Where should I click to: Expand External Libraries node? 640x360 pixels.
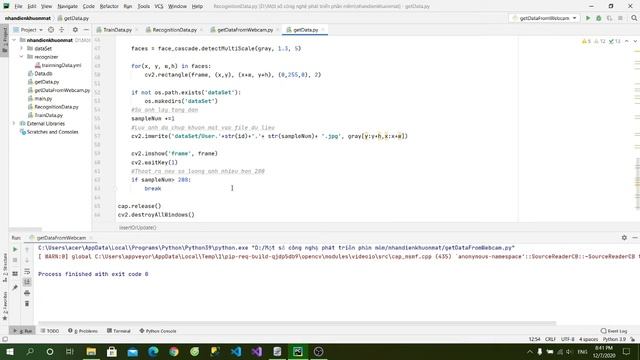pos(15,123)
